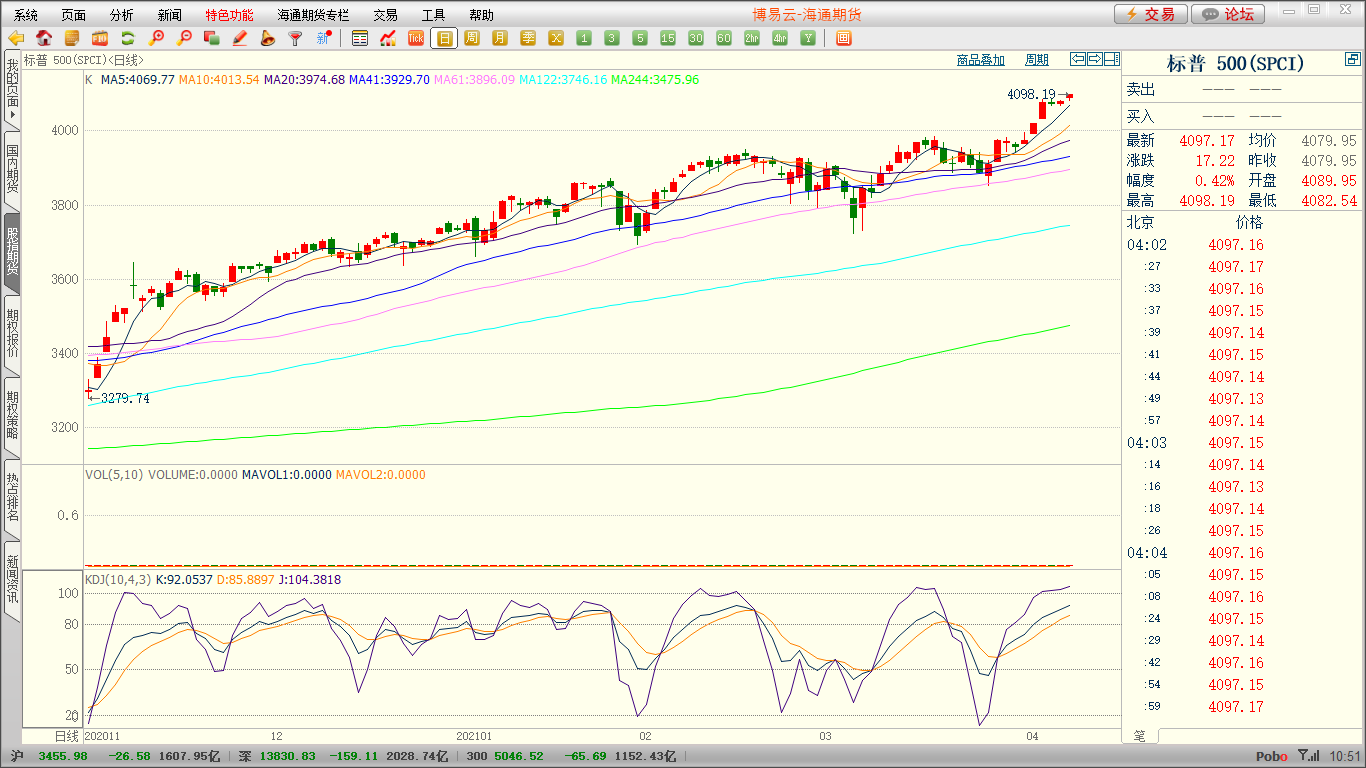Open the 新 news icon
Image resolution: width=1366 pixels, height=768 pixels.
pos(323,38)
